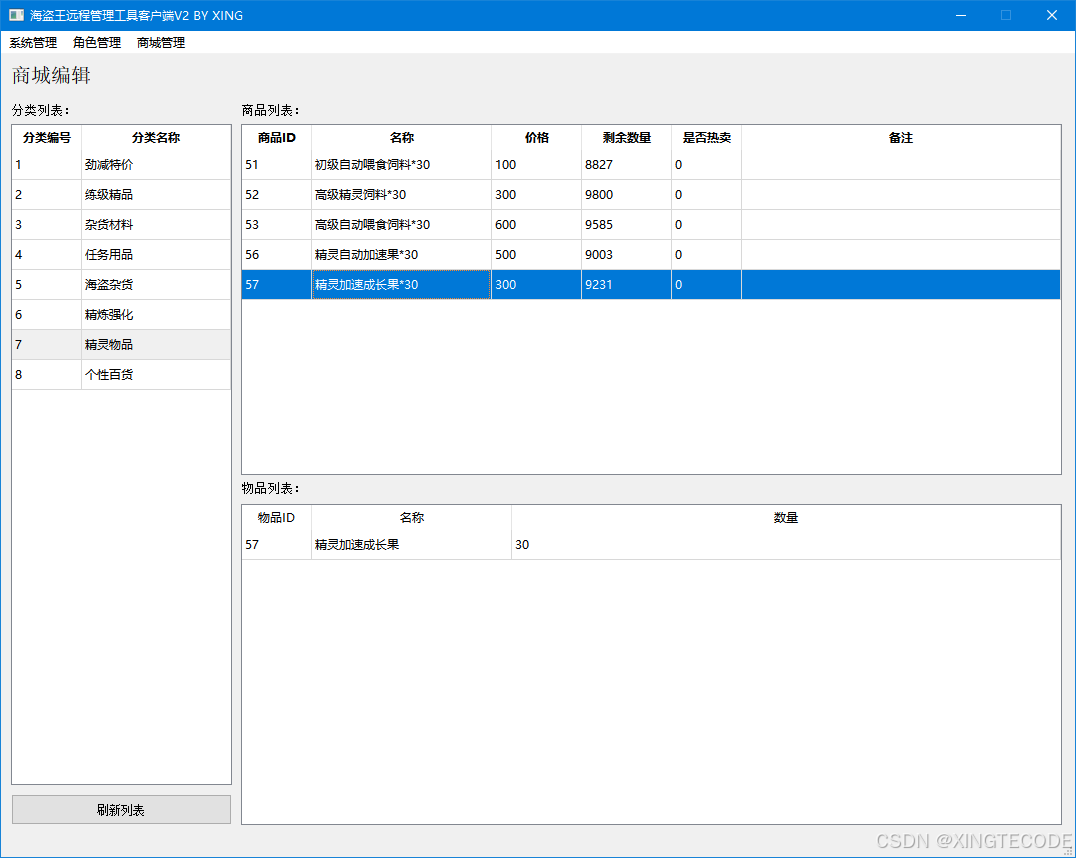Click price cell 100
The width and height of the screenshot is (1076, 858).
point(537,165)
